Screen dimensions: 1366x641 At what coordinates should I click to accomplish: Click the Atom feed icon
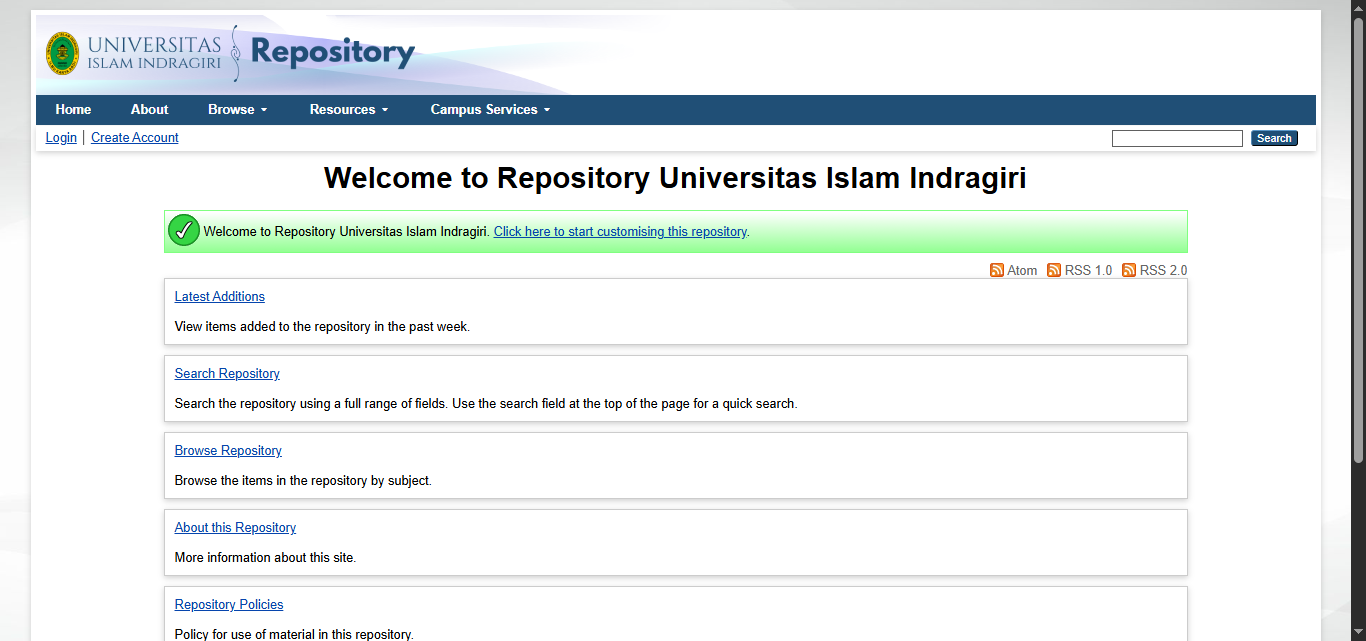pyautogui.click(x=997, y=270)
